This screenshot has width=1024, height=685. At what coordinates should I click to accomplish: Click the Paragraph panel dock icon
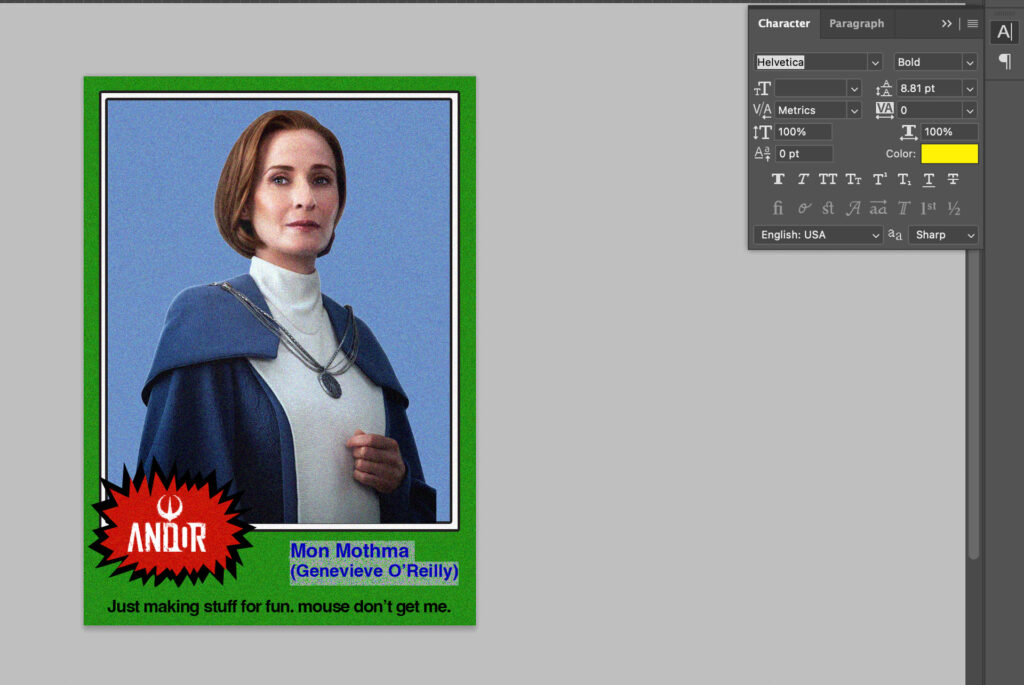coord(1004,62)
